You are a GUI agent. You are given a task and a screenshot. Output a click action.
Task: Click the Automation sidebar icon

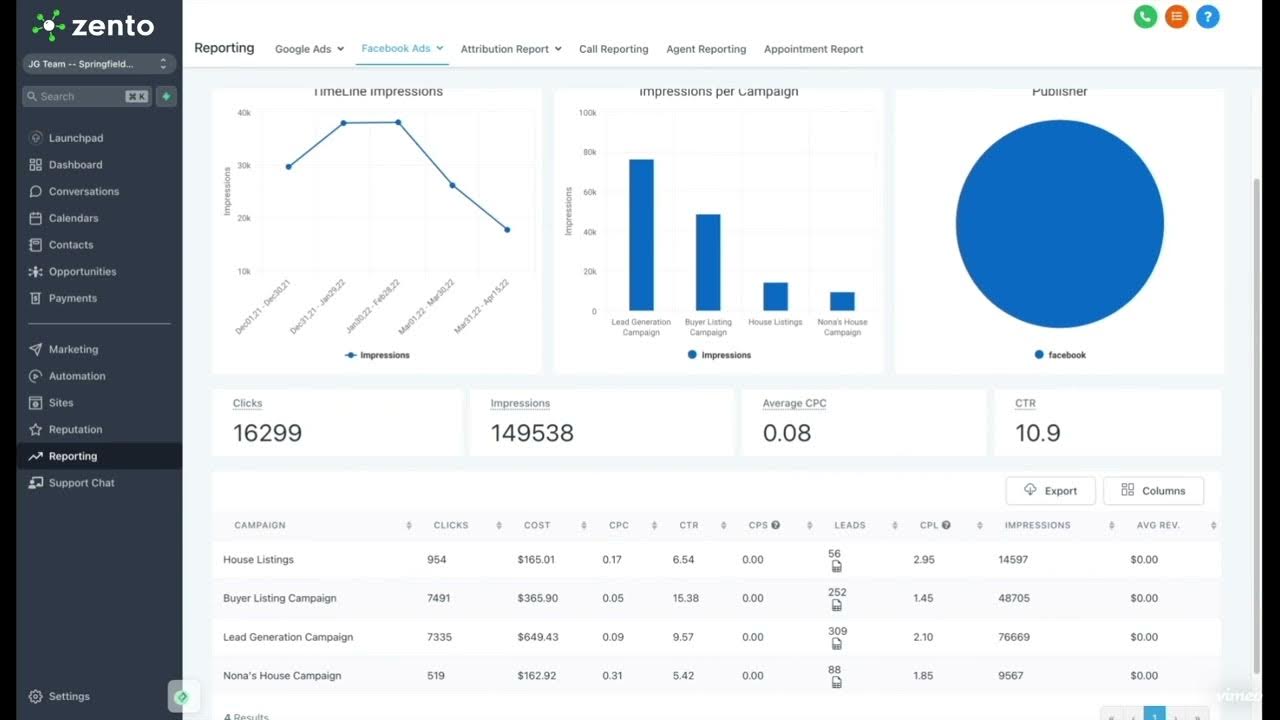pos(36,376)
